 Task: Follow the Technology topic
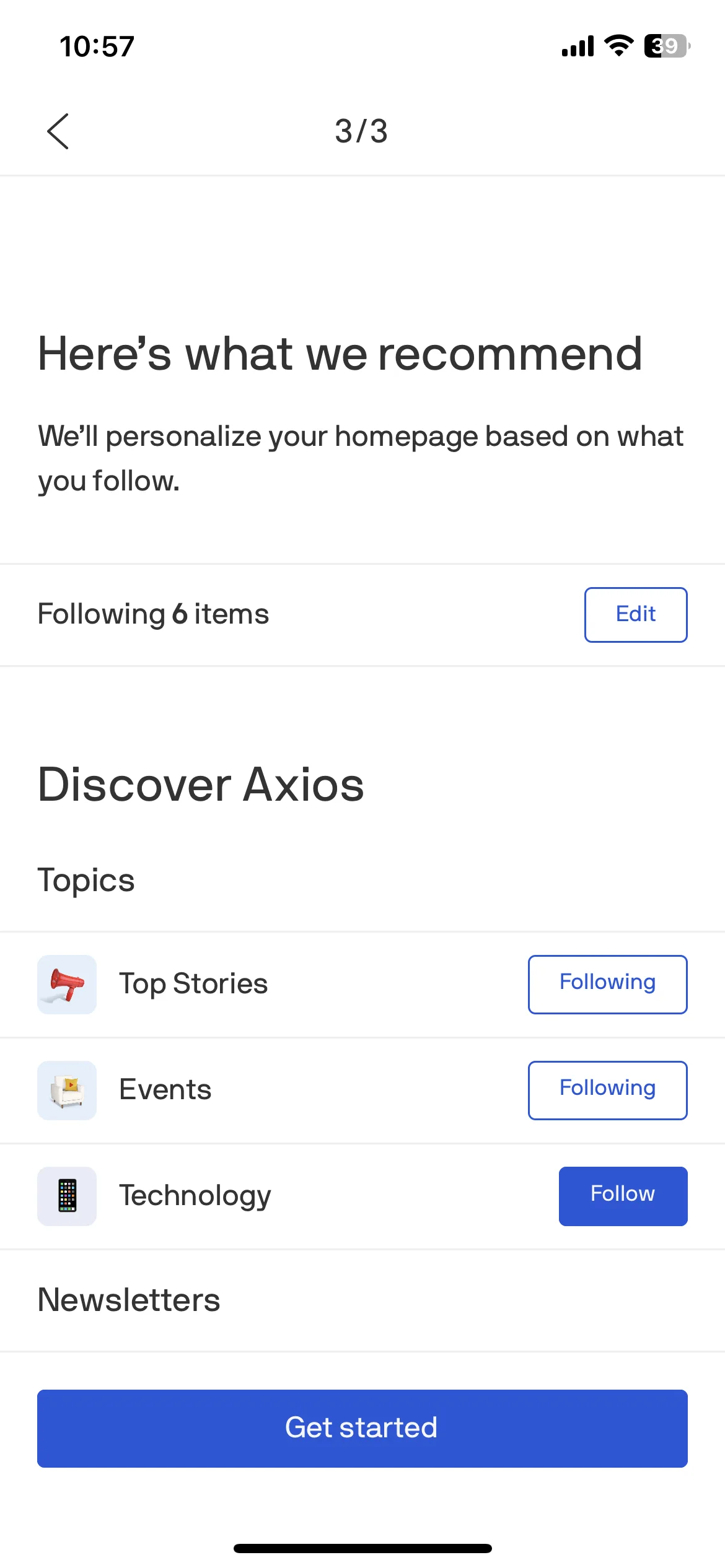coord(623,1196)
